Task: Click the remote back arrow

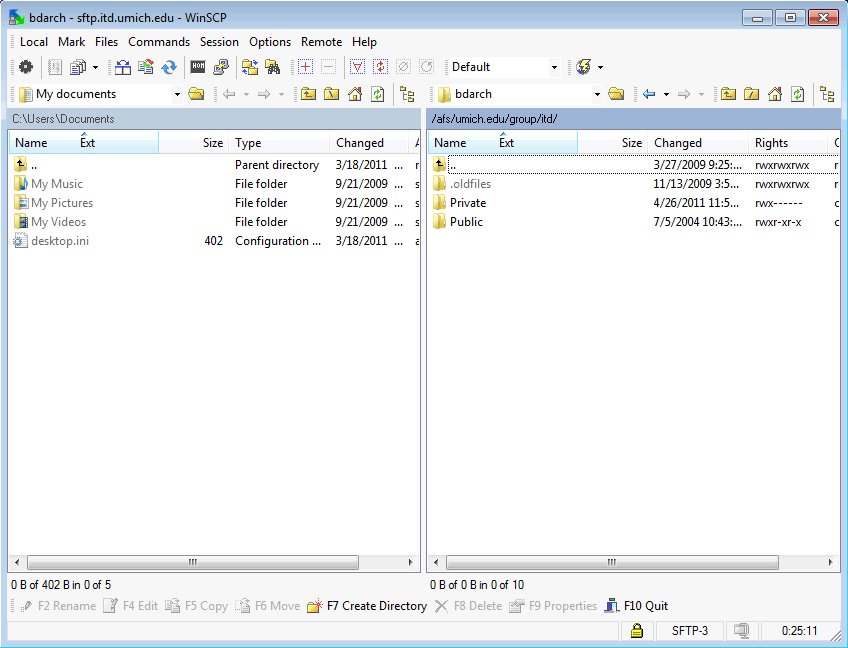Action: 650,94
